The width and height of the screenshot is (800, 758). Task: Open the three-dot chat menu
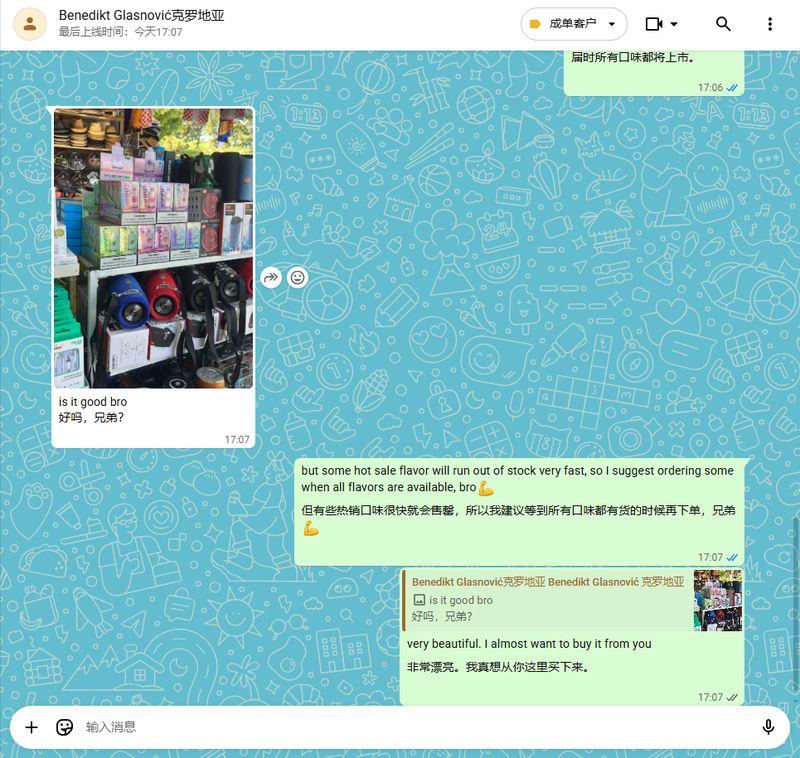tap(770, 24)
